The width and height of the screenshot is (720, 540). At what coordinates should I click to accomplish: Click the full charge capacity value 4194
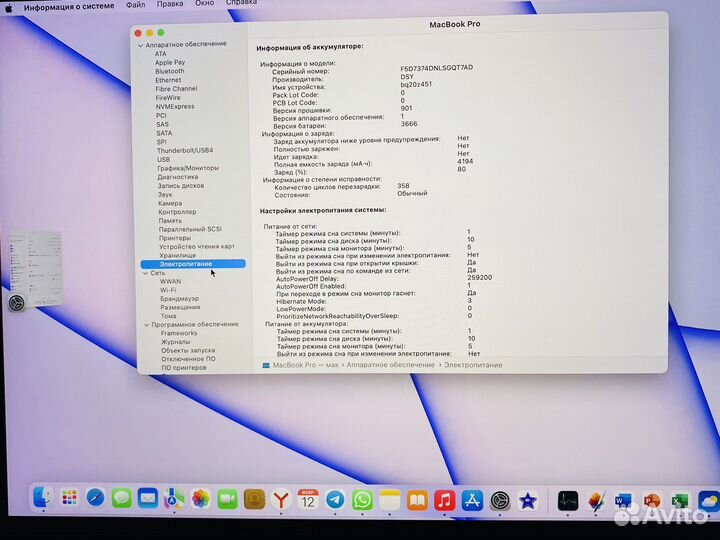(465, 162)
